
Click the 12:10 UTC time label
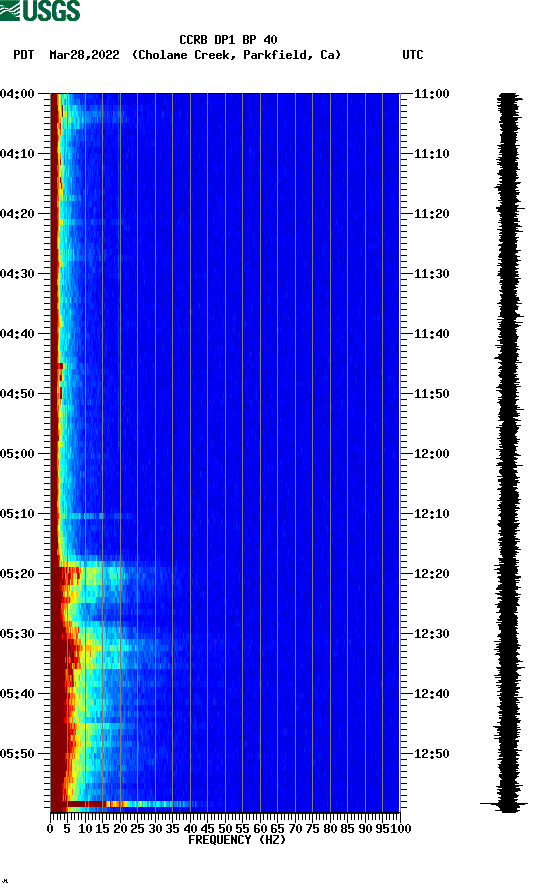(x=431, y=514)
